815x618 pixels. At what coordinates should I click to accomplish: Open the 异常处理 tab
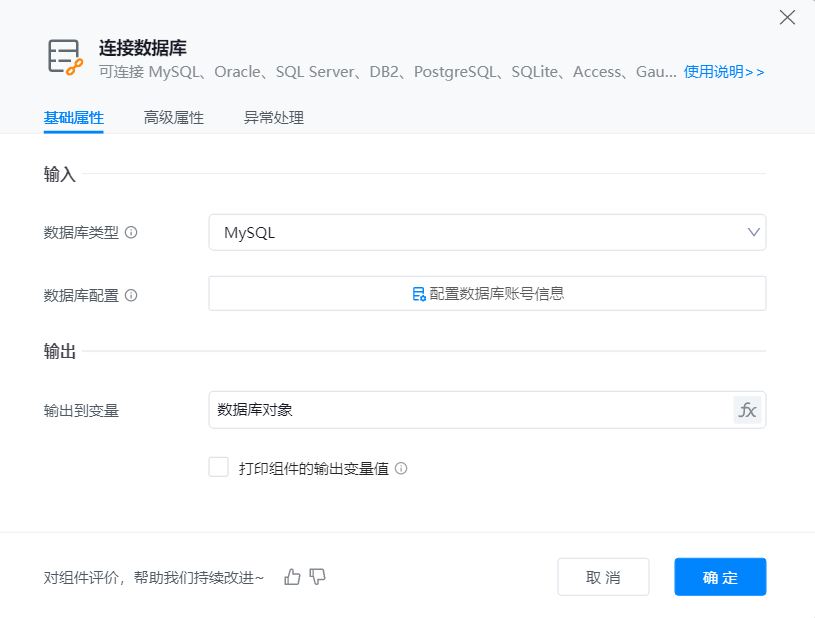pos(274,118)
